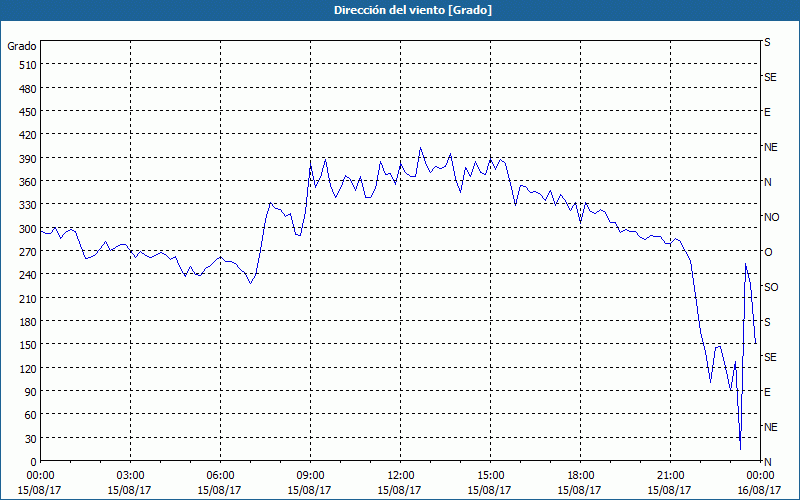Click the "N" compass label level with 0

767,462
